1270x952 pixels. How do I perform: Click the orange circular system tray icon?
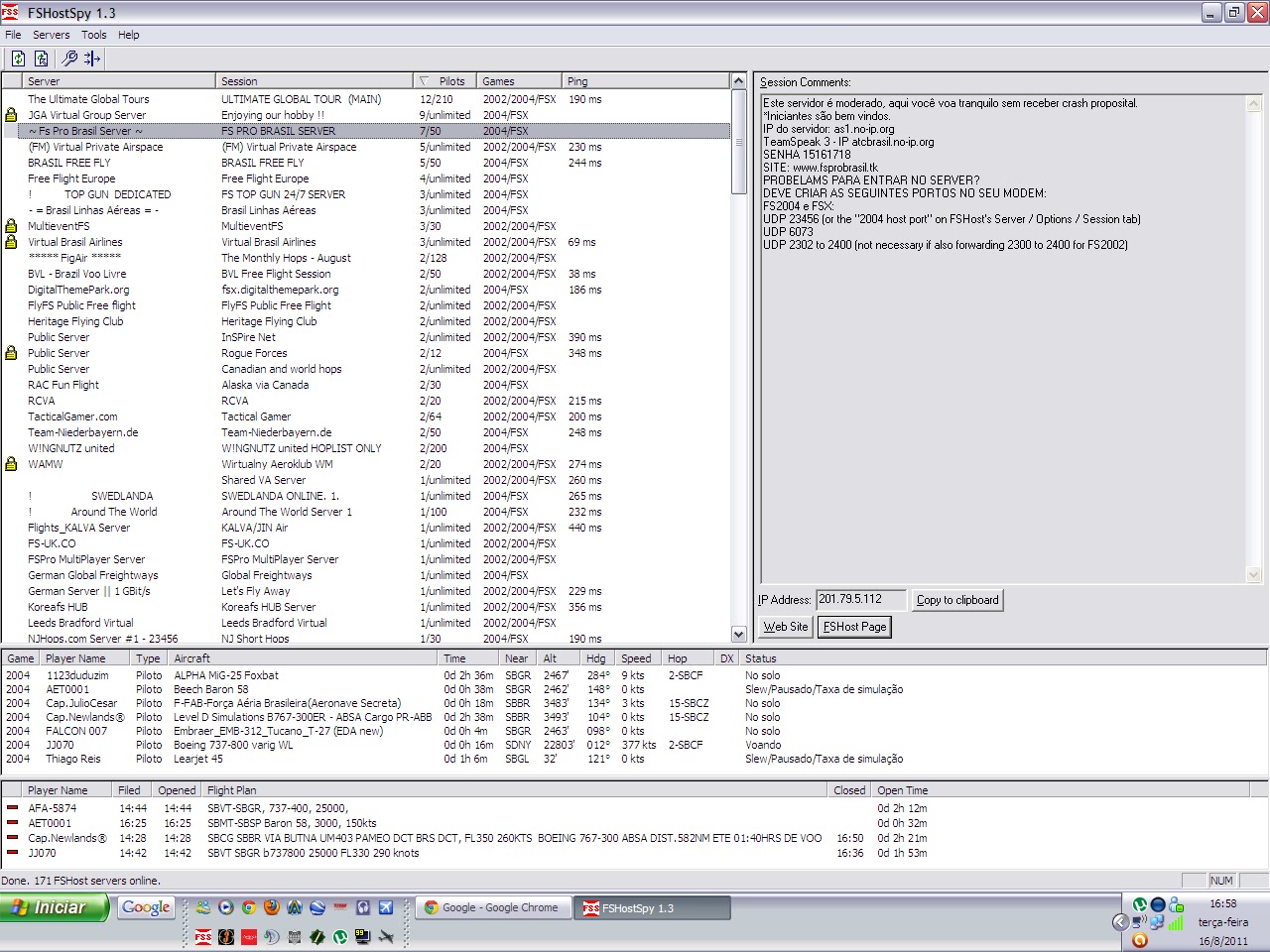pos(1140,940)
